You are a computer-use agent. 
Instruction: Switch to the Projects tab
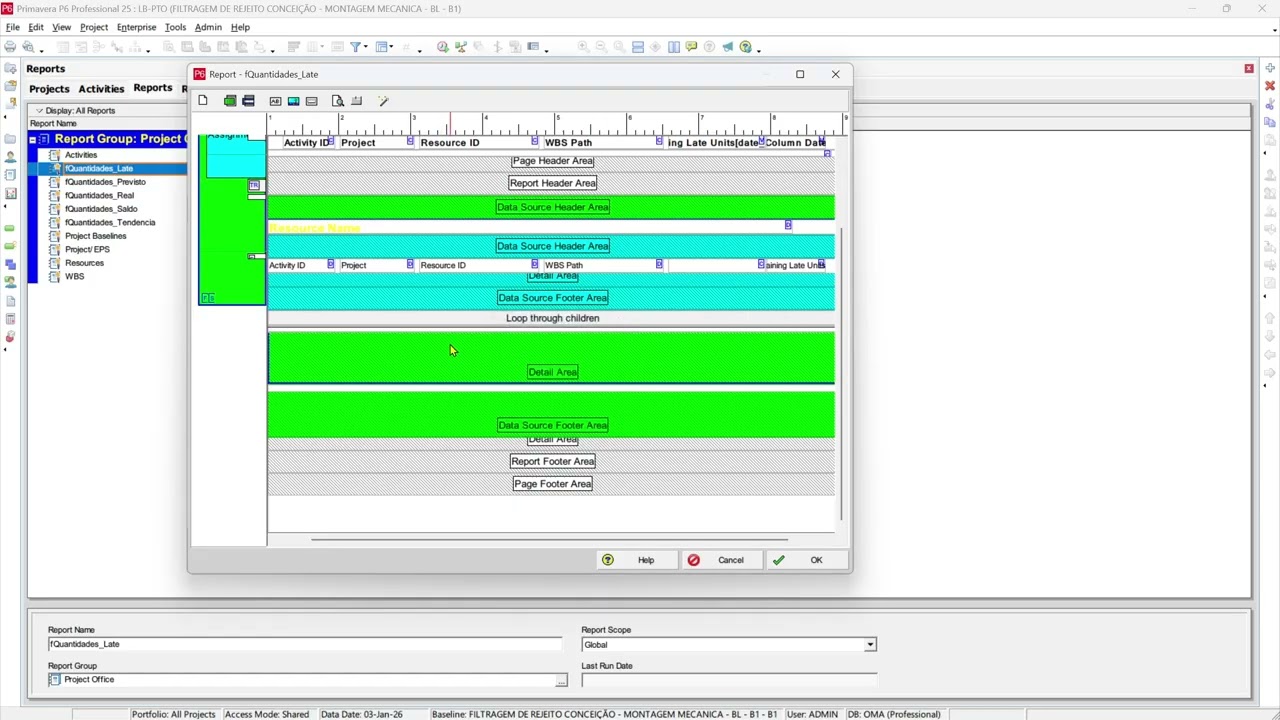(x=49, y=89)
